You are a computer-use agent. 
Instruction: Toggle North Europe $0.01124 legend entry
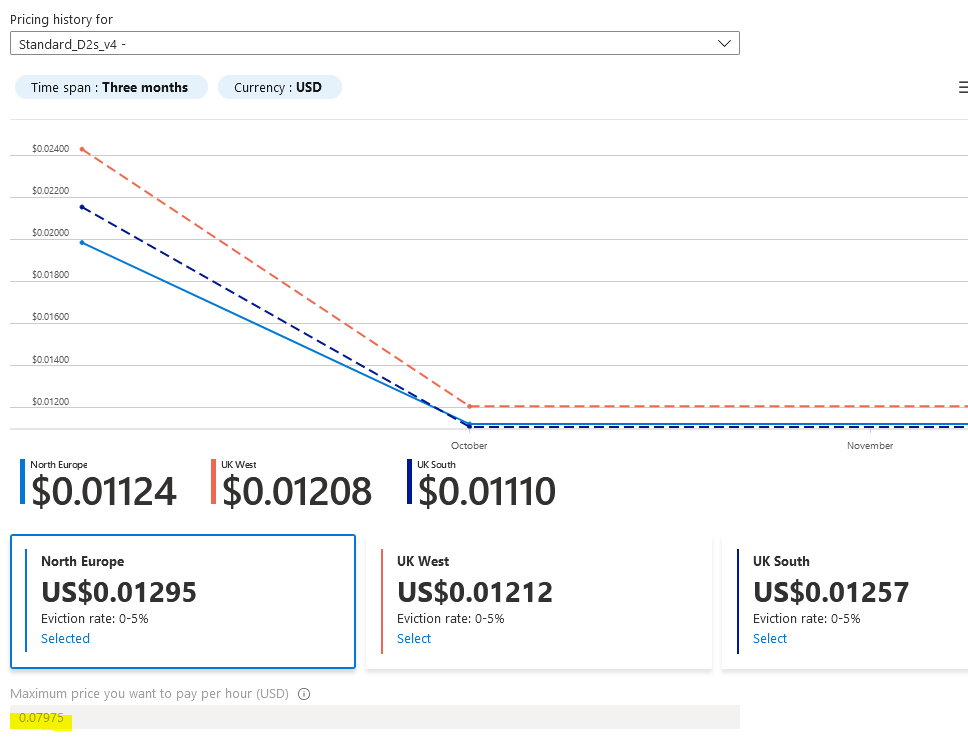click(100, 484)
